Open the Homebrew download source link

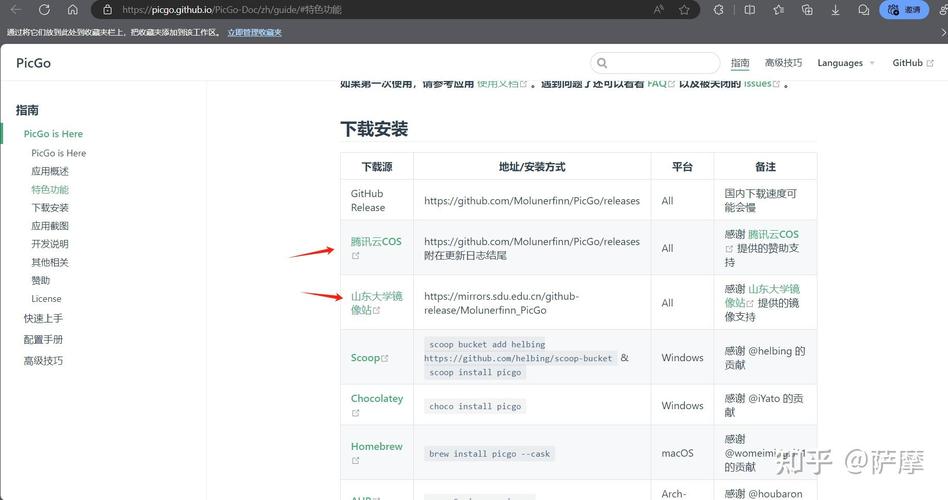377,446
